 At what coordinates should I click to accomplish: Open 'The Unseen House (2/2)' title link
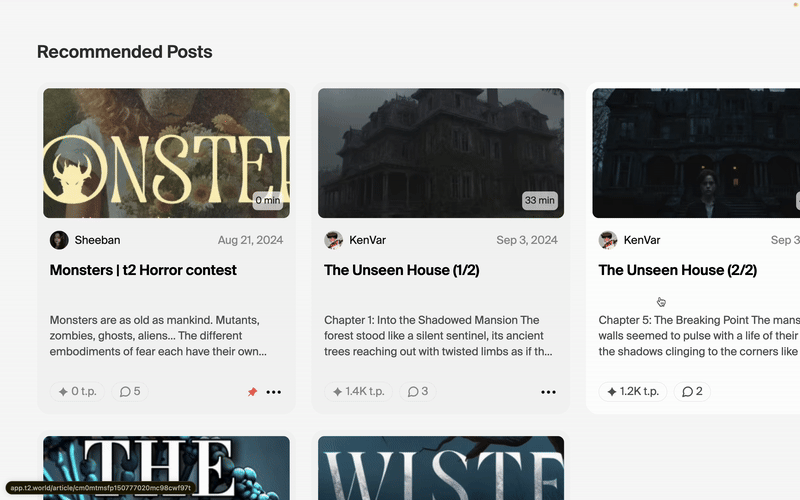678,270
